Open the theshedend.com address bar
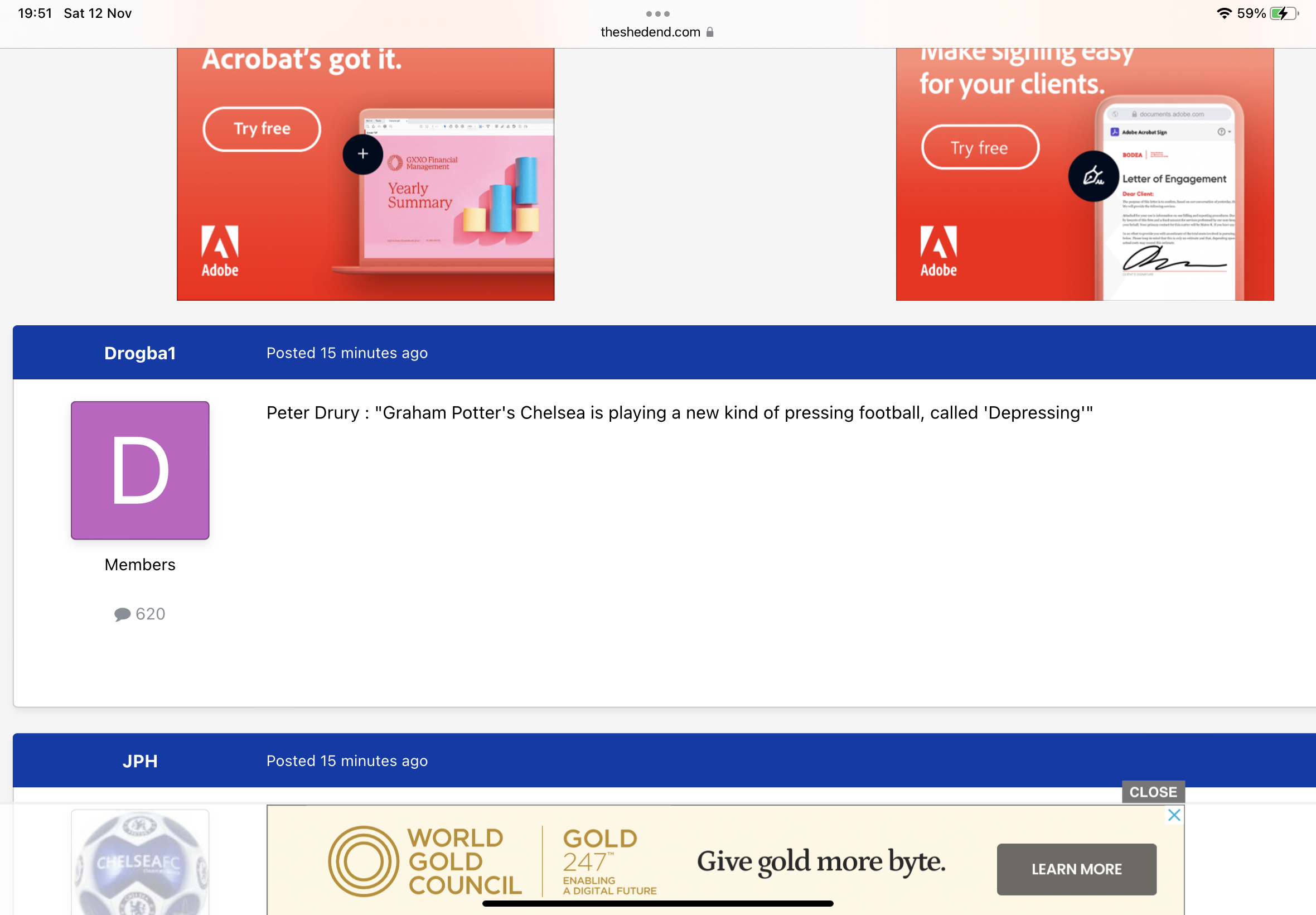Screen dimensions: 1316x915 coord(657,32)
